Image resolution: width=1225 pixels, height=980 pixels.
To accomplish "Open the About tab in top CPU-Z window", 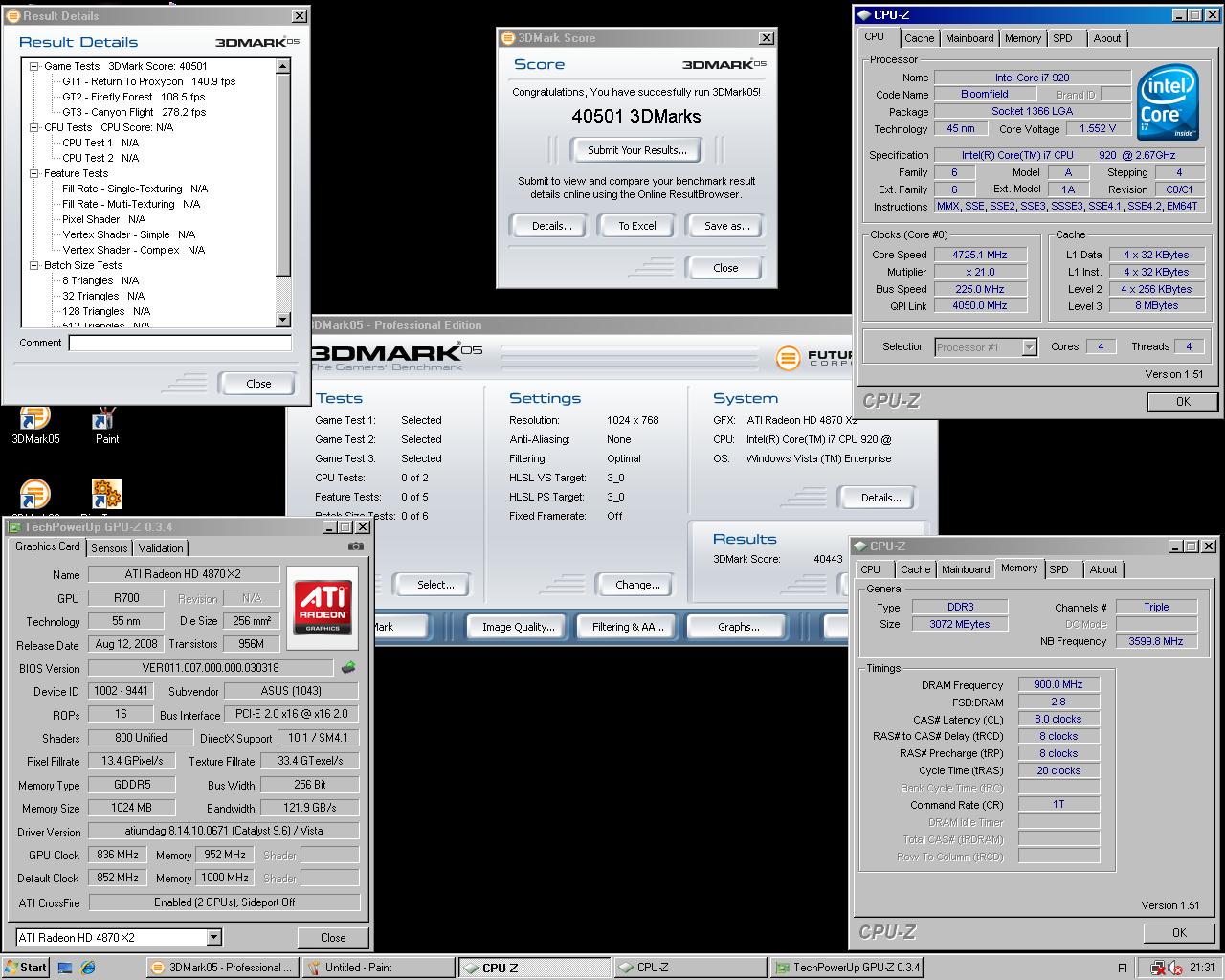I will tap(1107, 38).
